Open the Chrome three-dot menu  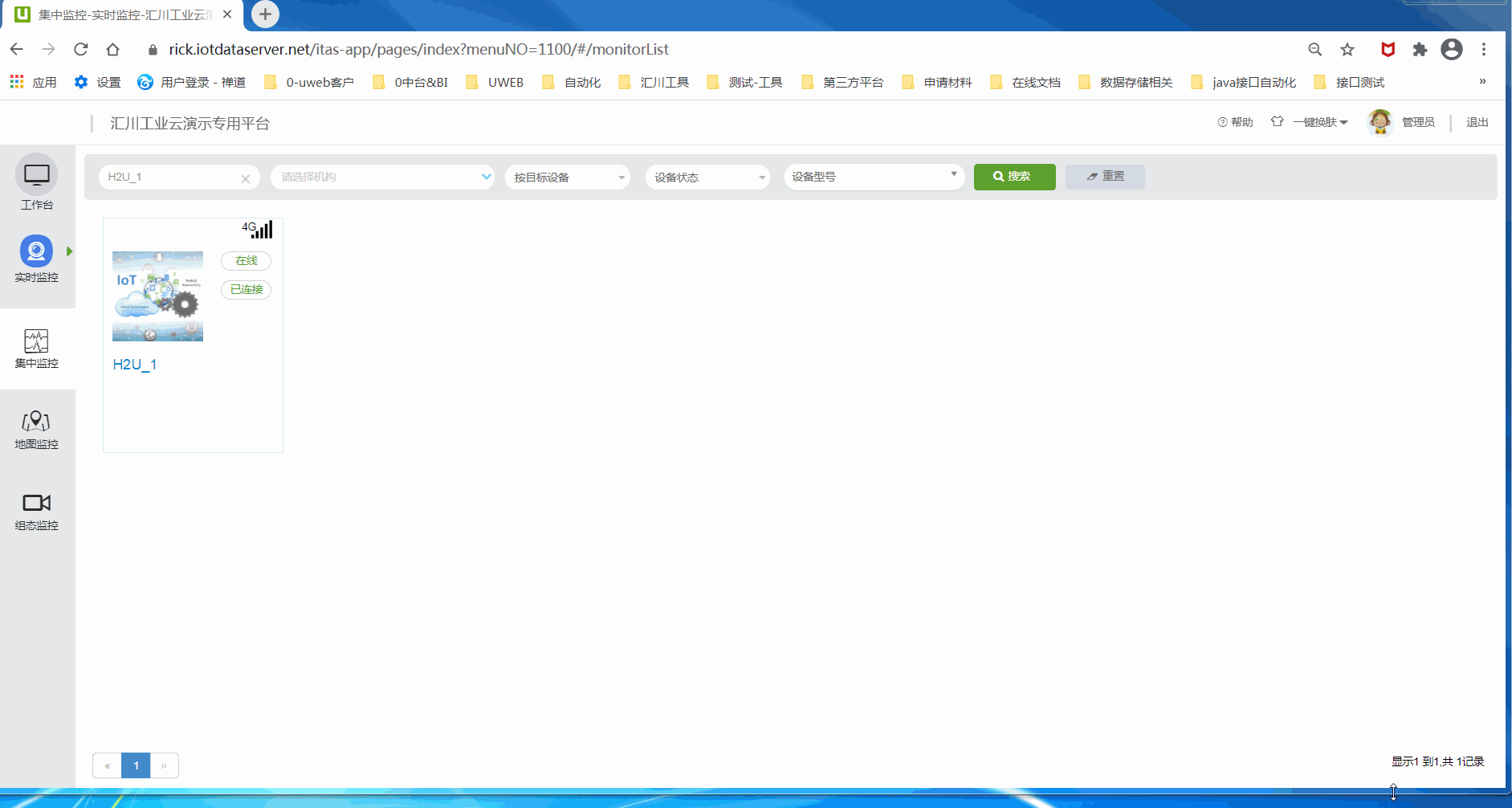[x=1484, y=50]
